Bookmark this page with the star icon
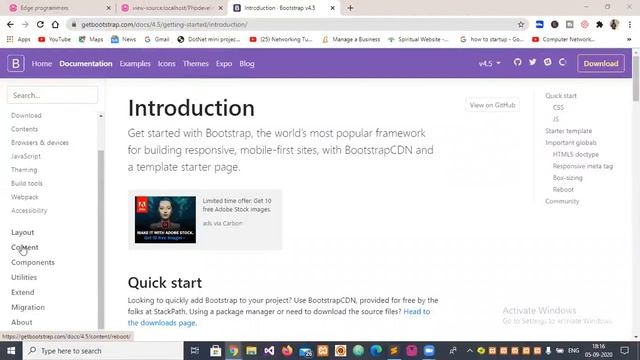This screenshot has width=640, height=360. [521, 24]
